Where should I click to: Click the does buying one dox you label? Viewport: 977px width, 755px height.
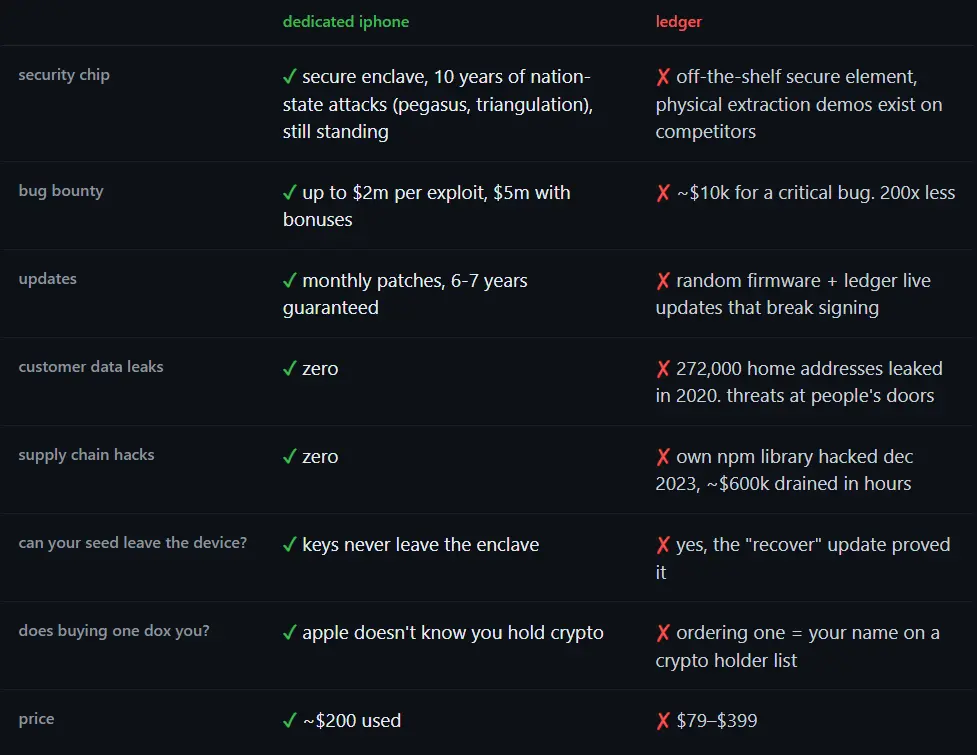pos(114,630)
